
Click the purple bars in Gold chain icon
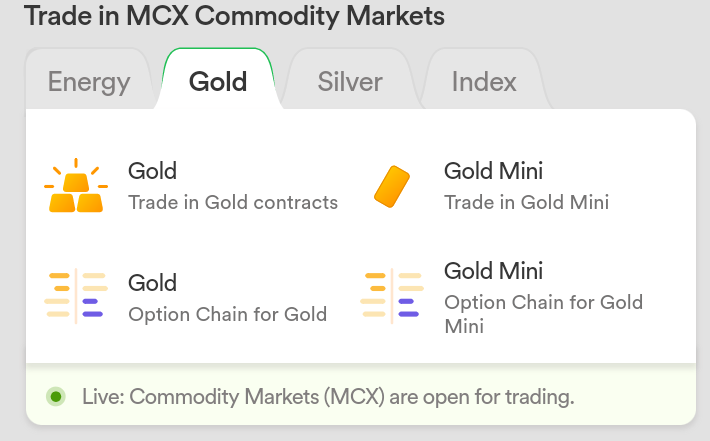(x=92, y=307)
